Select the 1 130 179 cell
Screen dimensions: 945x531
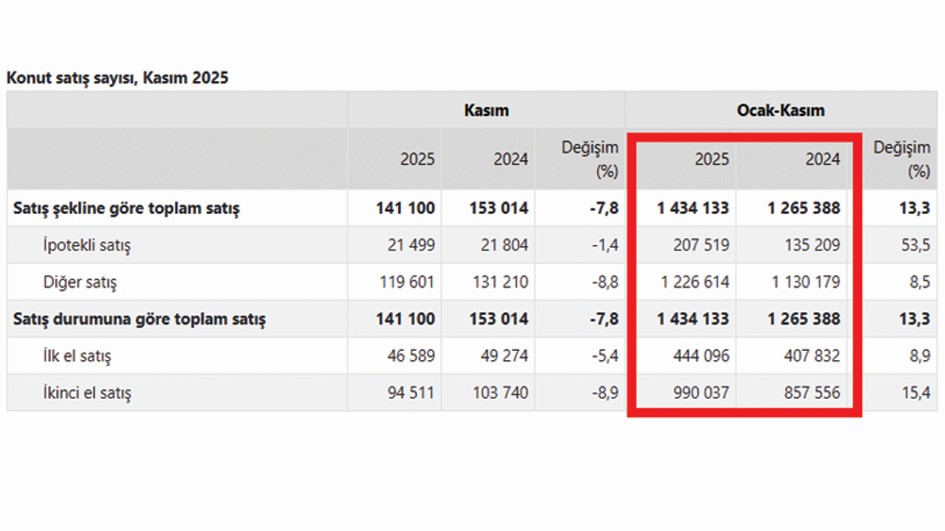804,282
